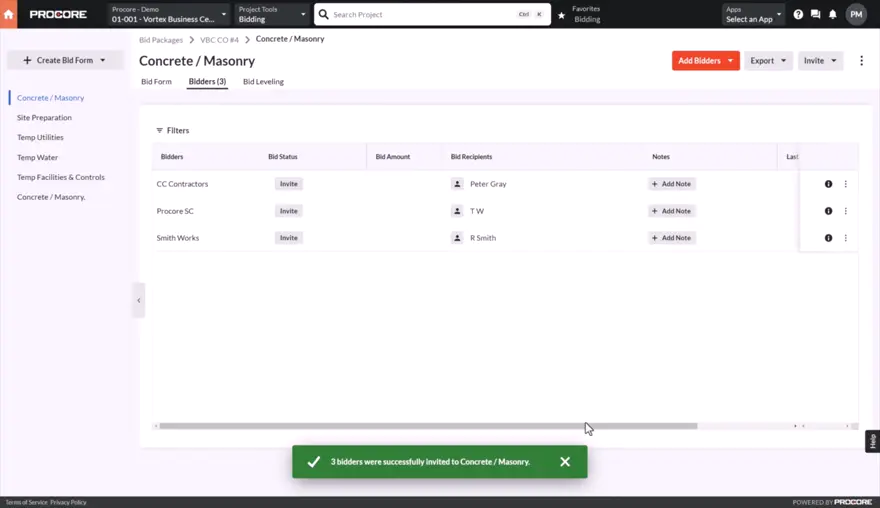Open the Filters control

pyautogui.click(x=173, y=130)
